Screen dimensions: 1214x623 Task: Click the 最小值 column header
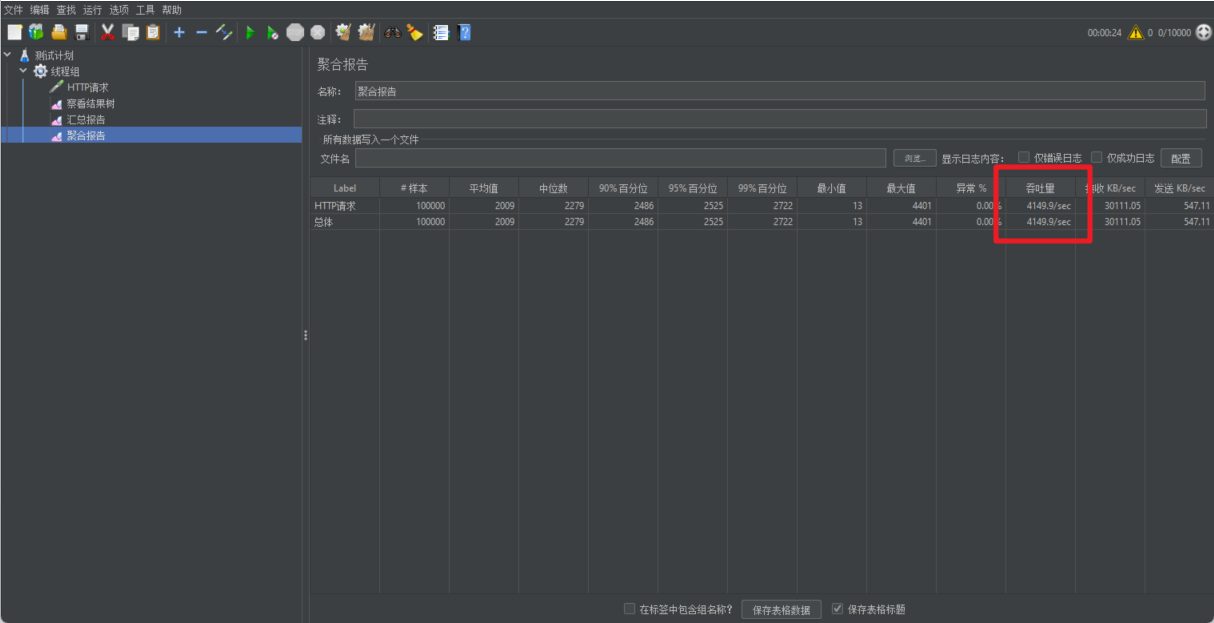pyautogui.click(x=832, y=188)
